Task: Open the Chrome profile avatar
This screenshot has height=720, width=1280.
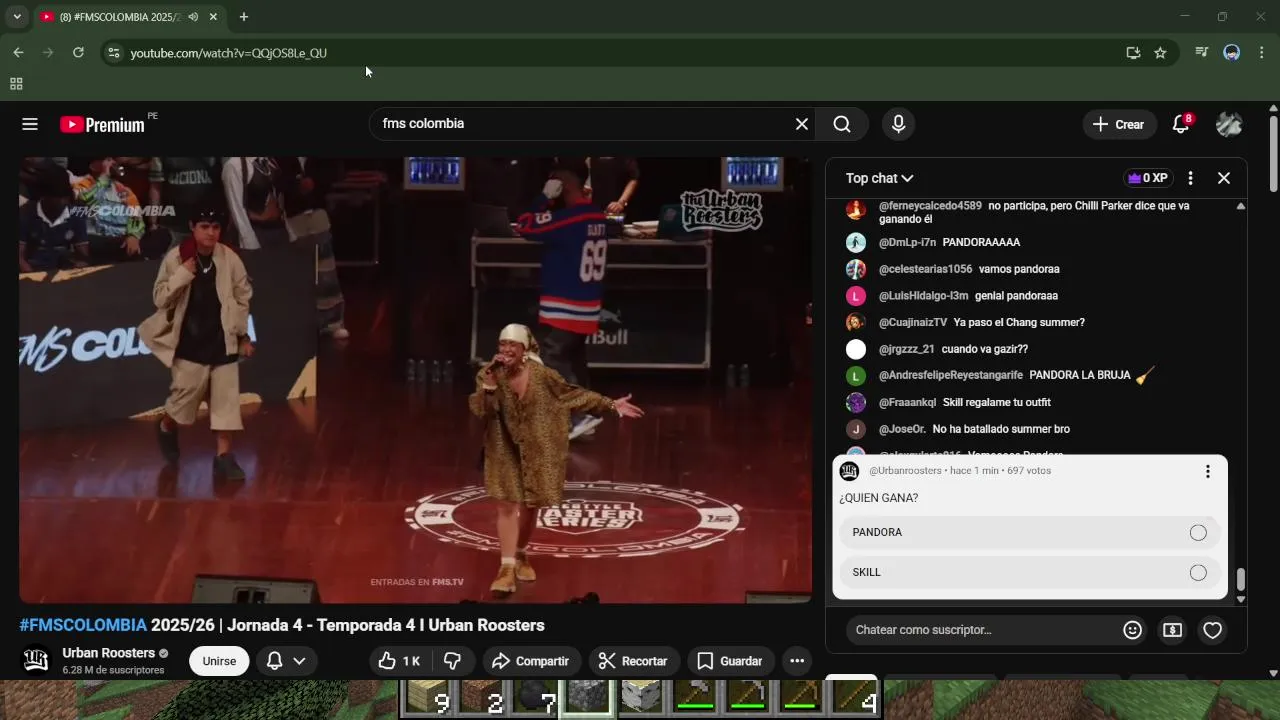Action: [x=1232, y=53]
